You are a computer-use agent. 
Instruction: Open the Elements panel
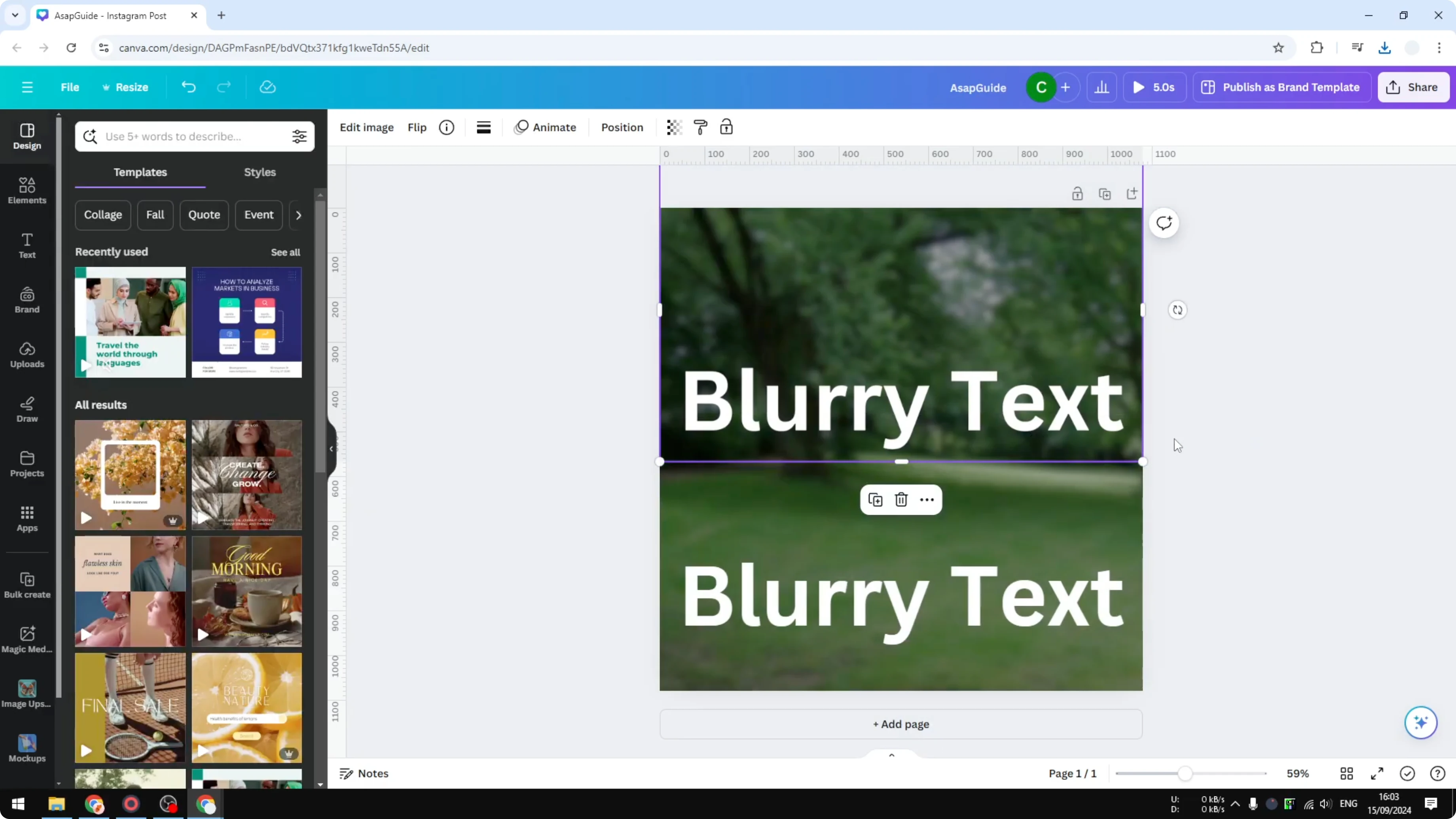[x=27, y=191]
